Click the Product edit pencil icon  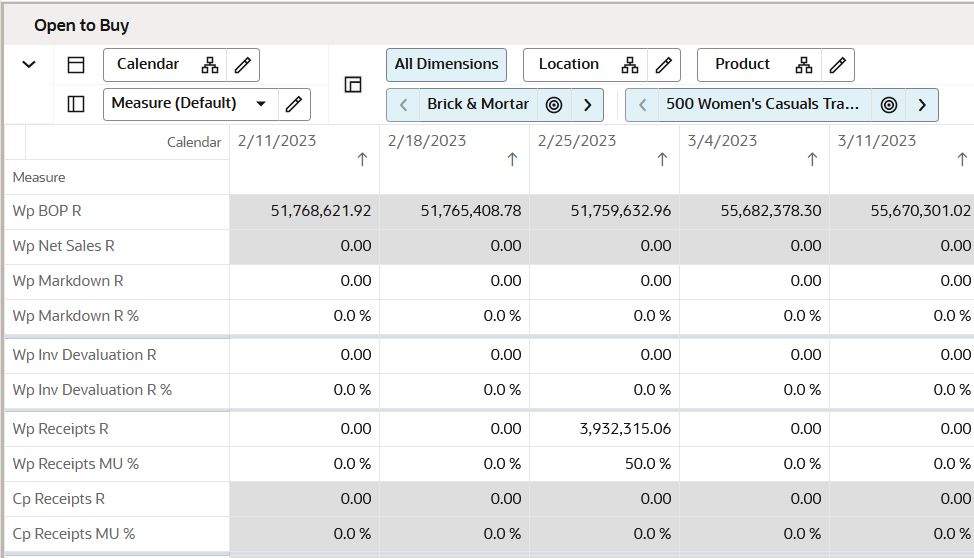coord(838,65)
